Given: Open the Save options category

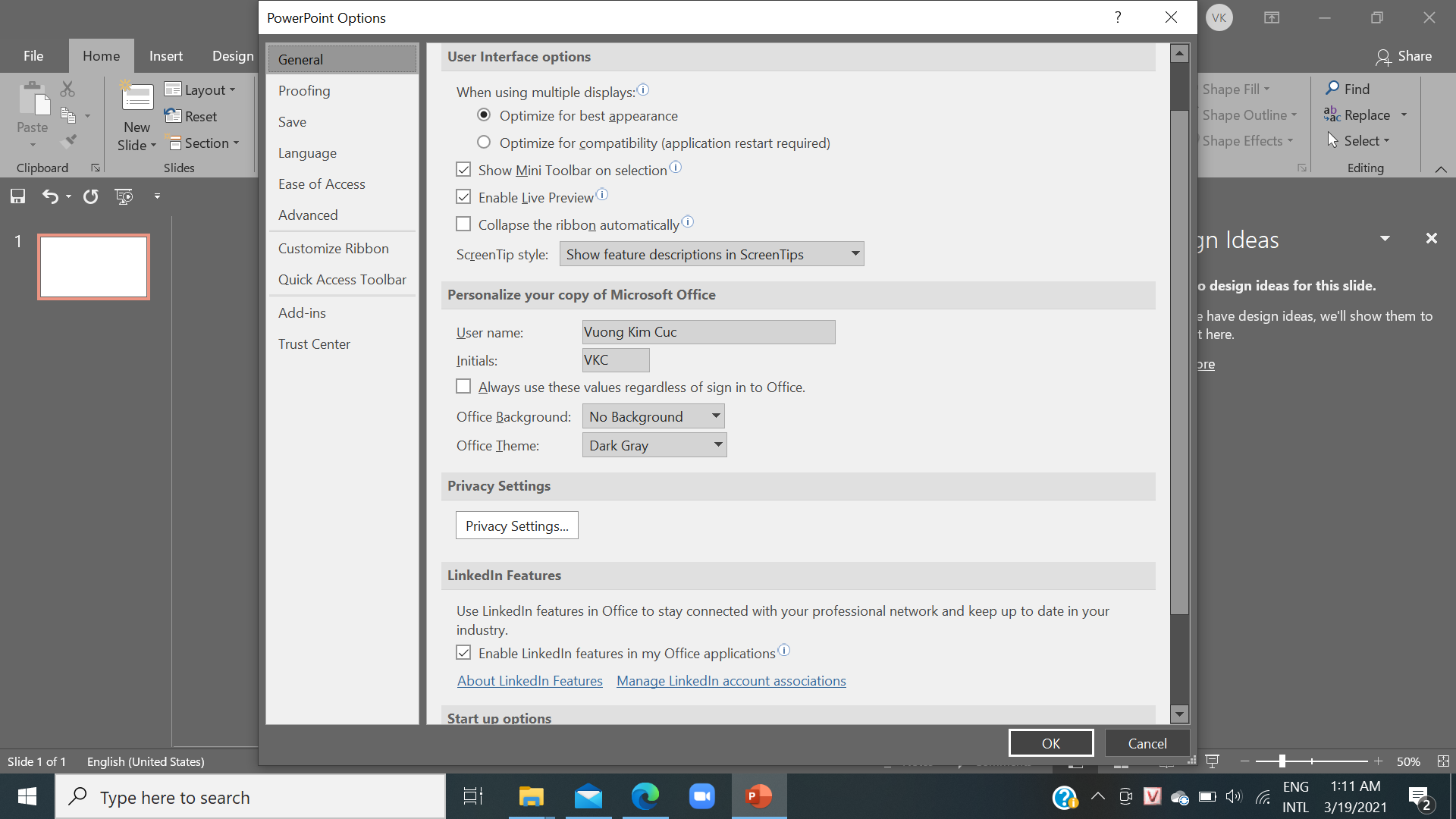Looking at the screenshot, I should 342,121.
